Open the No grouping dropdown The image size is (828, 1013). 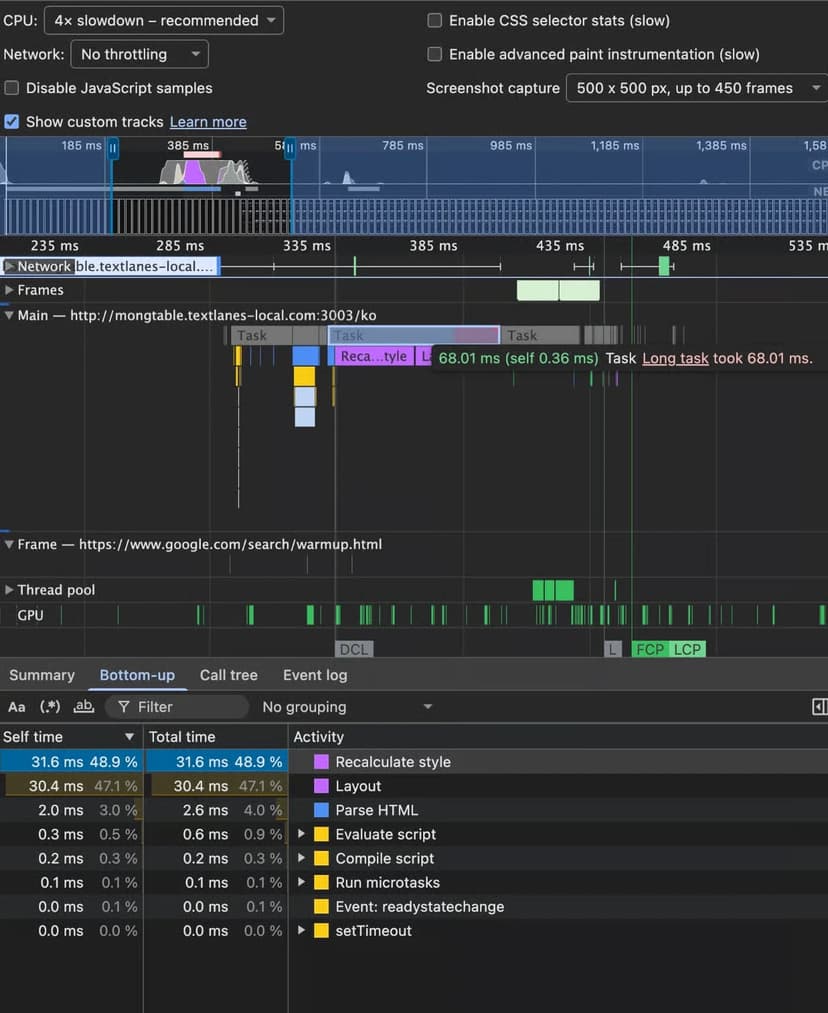347,707
